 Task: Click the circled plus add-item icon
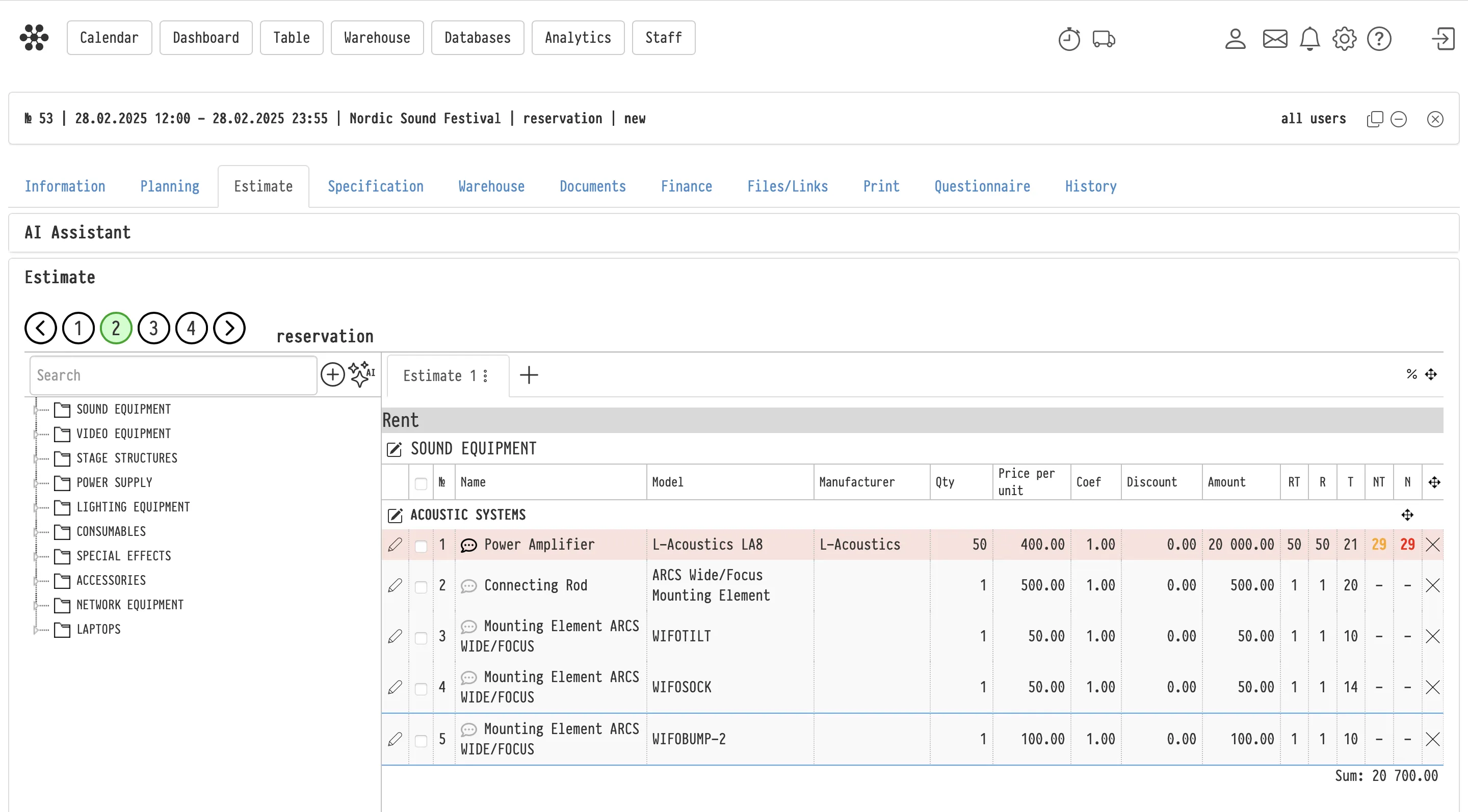coord(333,375)
